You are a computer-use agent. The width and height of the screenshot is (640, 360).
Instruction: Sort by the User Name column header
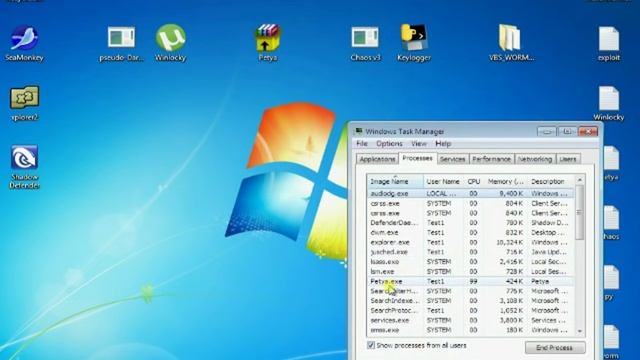[x=443, y=181]
